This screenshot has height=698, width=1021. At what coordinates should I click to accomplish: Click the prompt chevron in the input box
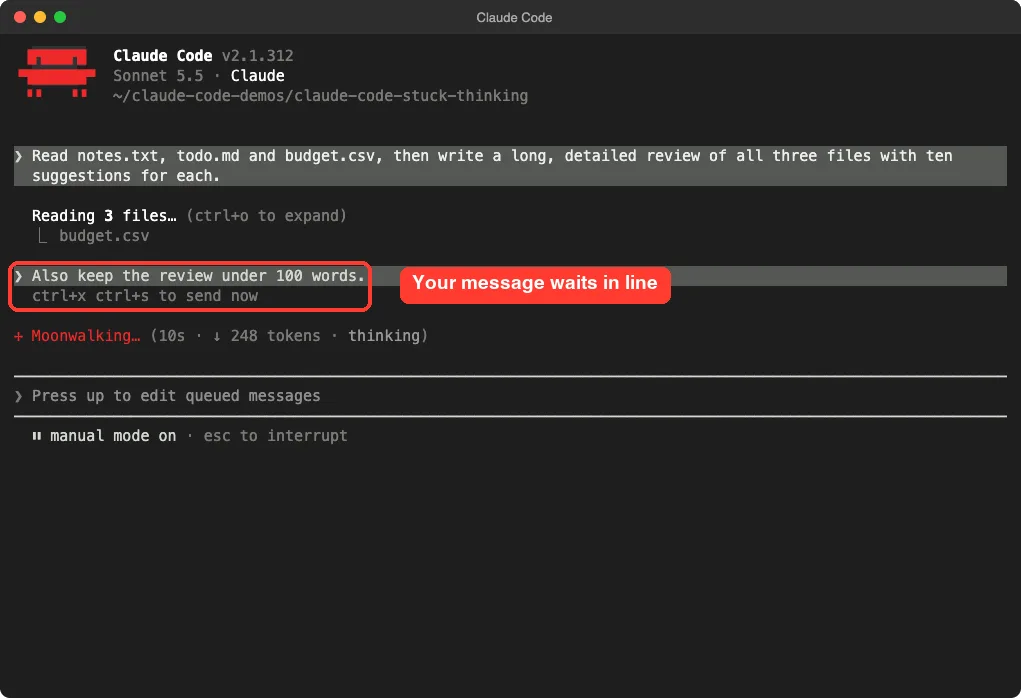point(19,396)
